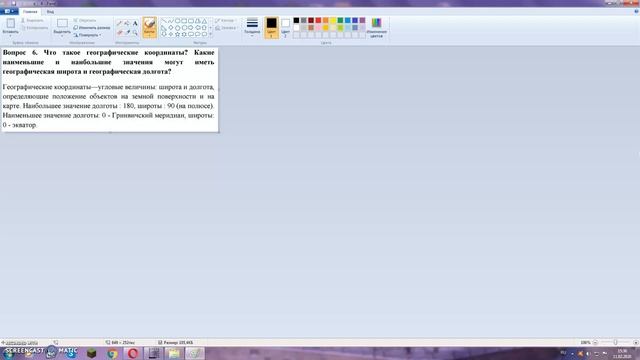Choose the Five-point star shape
The width and height of the screenshot is (640, 360).
pos(178,34)
